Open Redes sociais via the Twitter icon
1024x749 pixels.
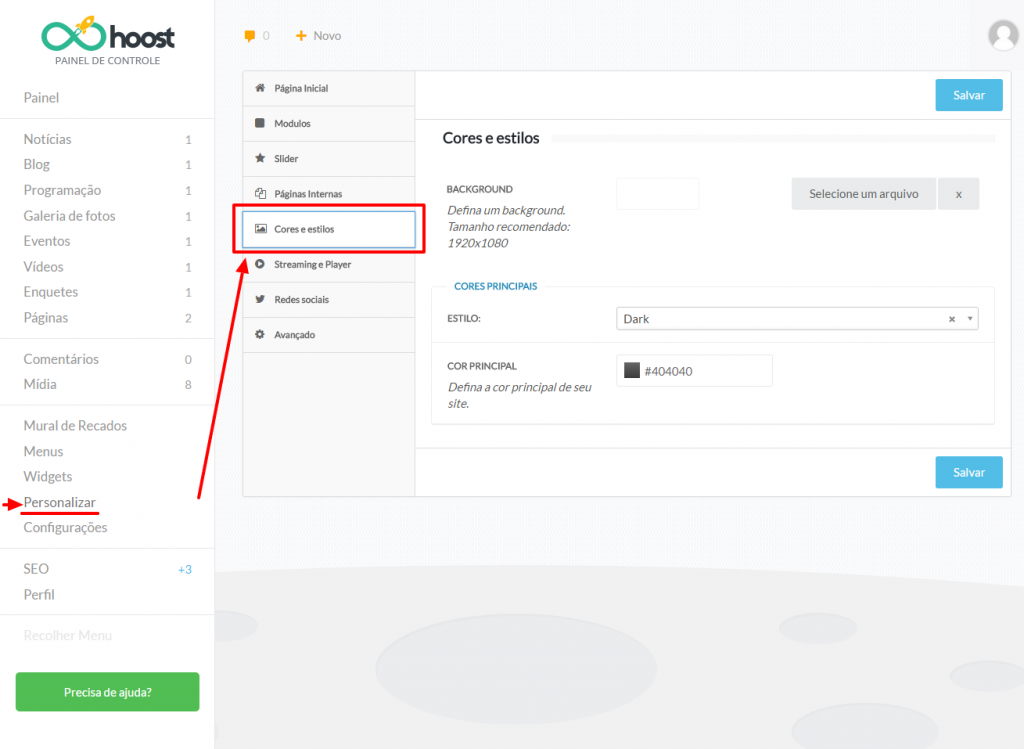(260, 299)
